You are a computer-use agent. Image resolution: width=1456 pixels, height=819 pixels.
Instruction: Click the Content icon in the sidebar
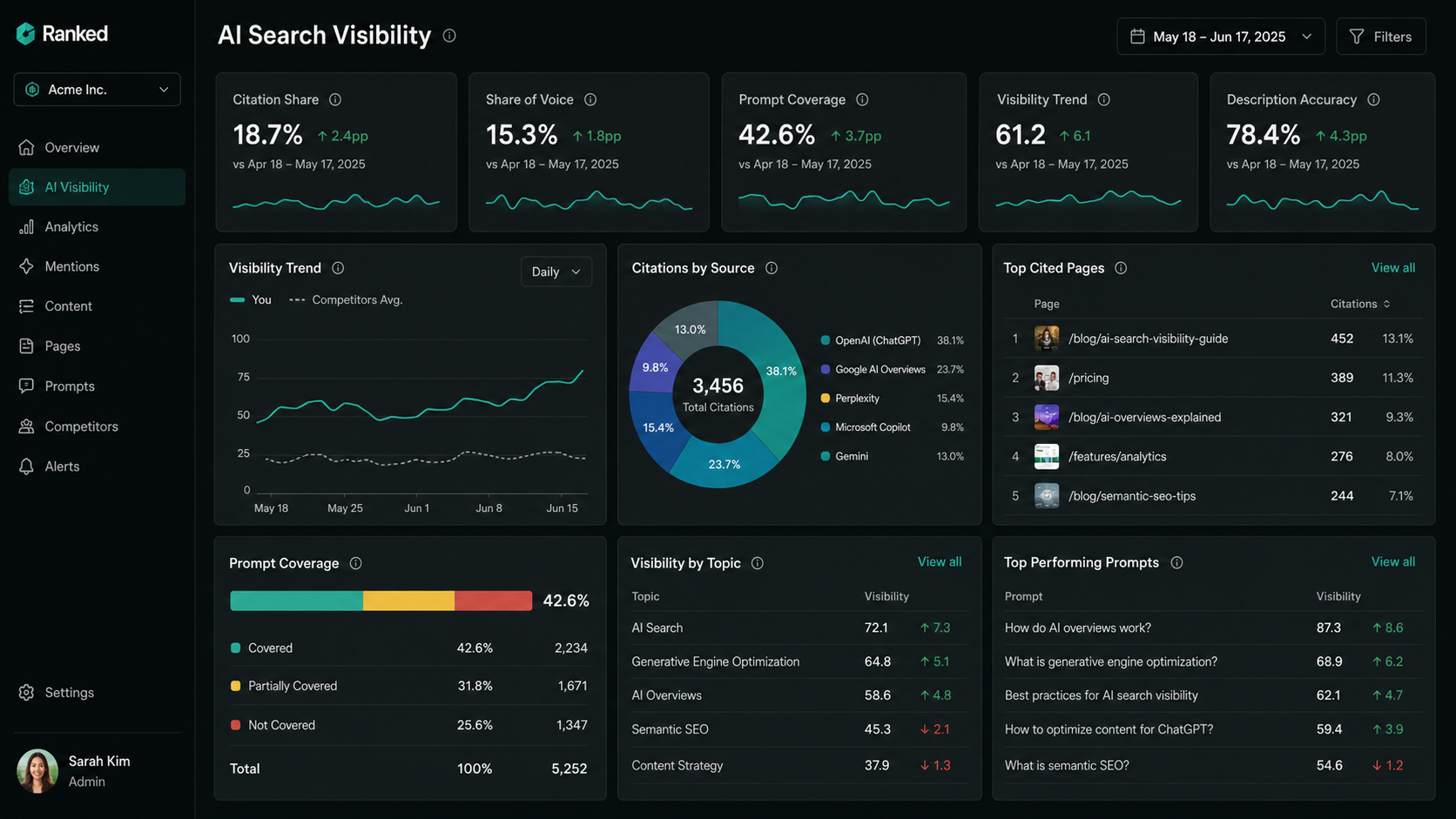pos(27,306)
